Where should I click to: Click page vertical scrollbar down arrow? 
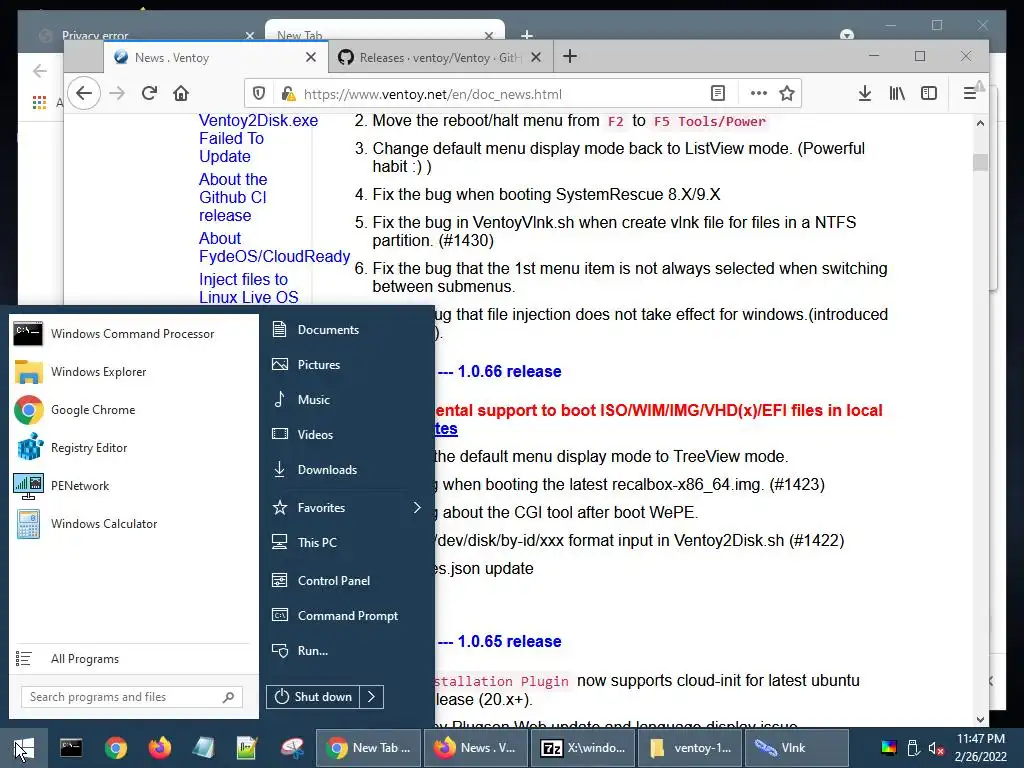pos(980,720)
